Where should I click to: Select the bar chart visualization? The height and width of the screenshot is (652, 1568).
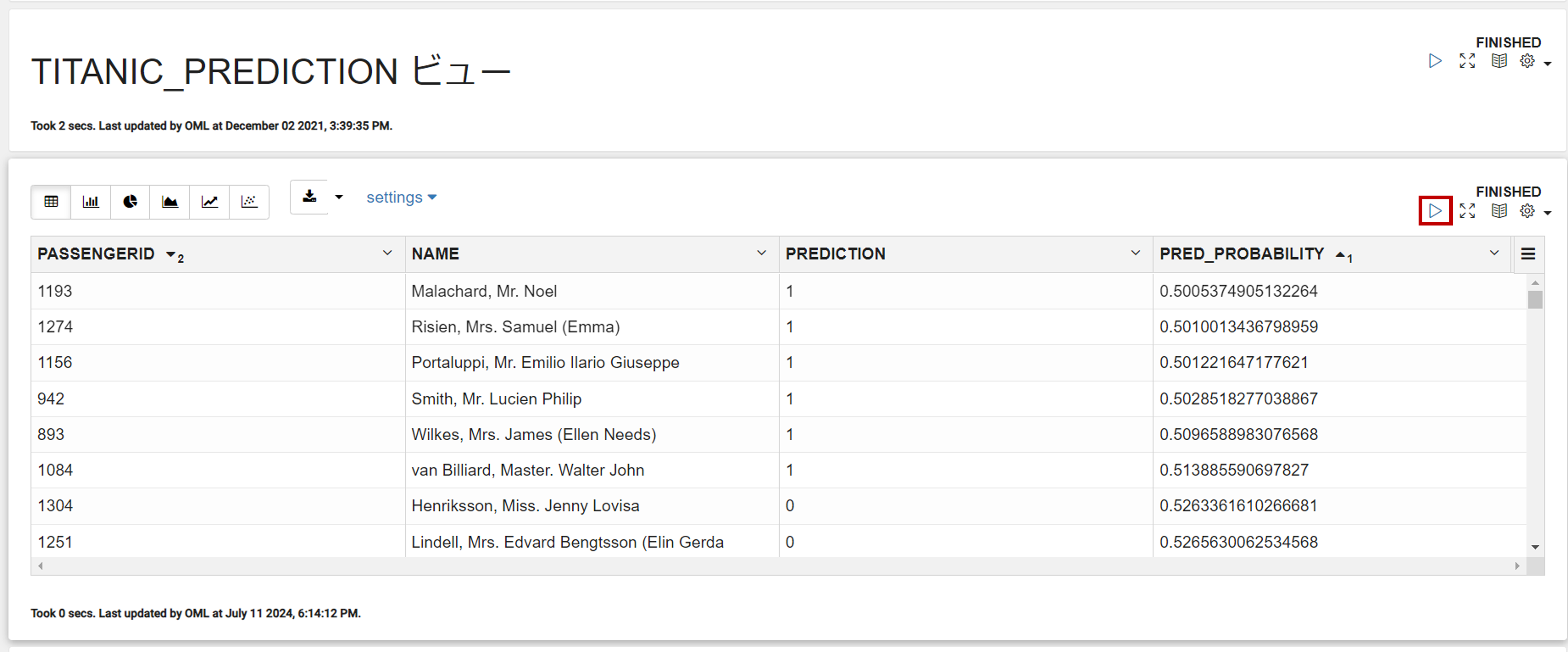coord(91,202)
